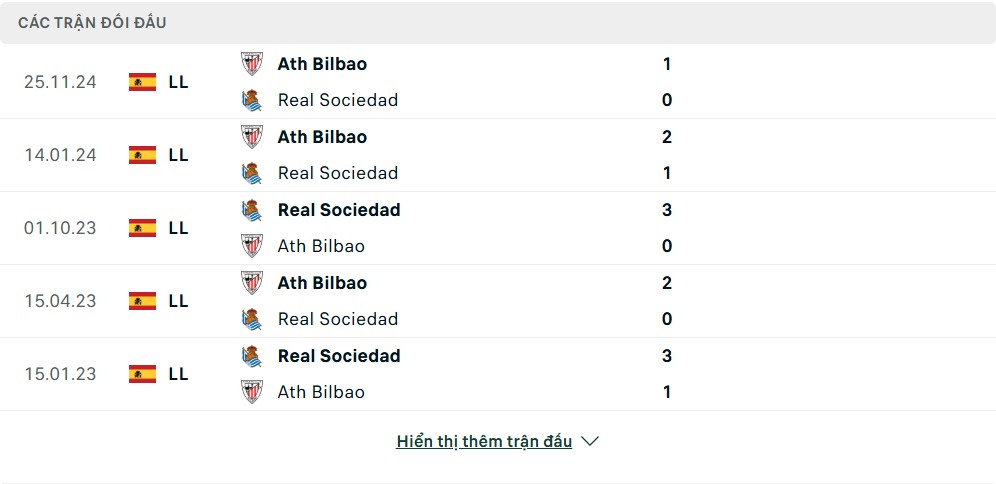Click Spain flag in the 15.01.23 row

(142, 374)
